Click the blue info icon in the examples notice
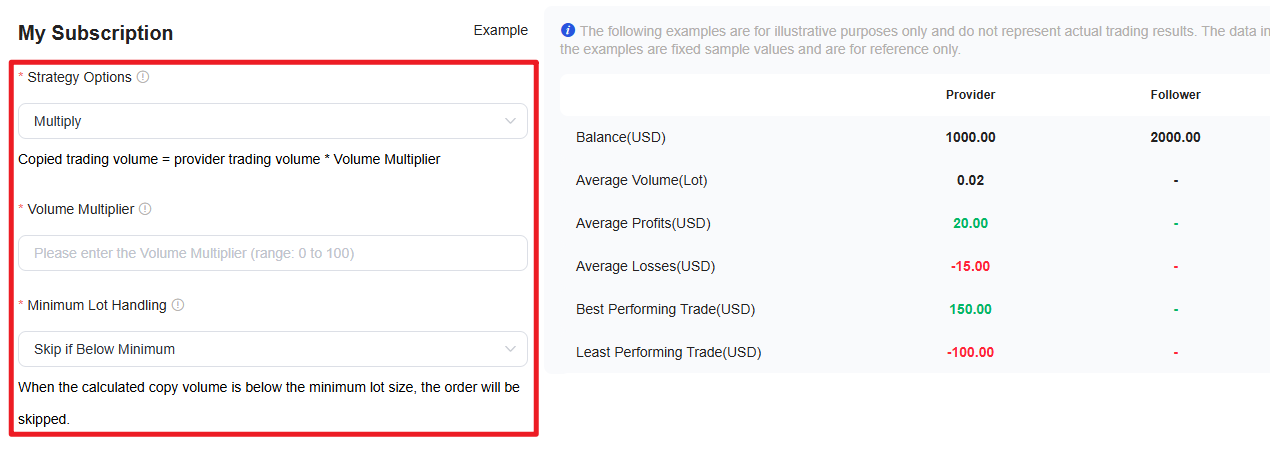Screen dimensions: 1270x459 point(568,30)
